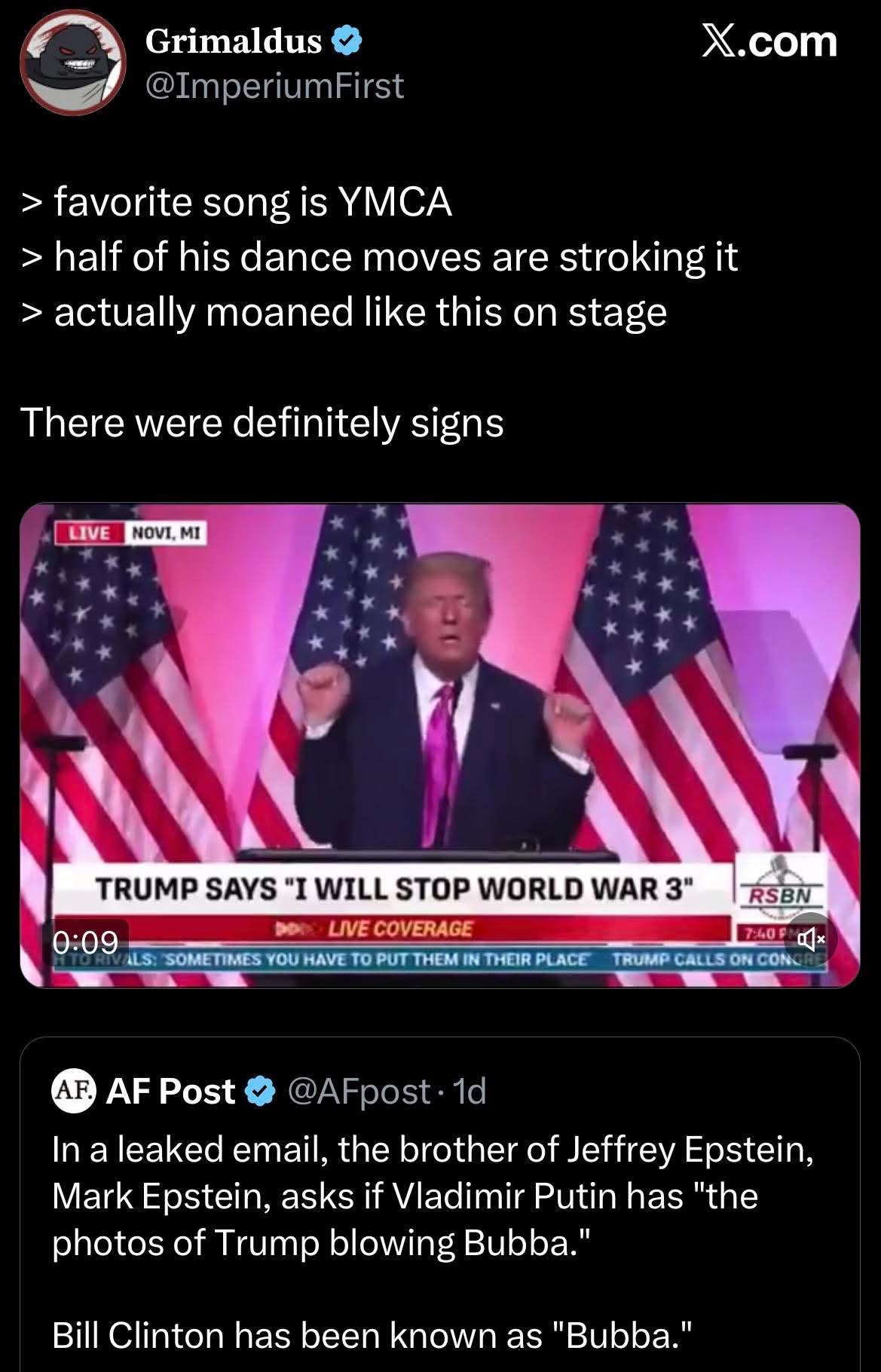Click the AF Post account name
The image size is (881, 1372).
171,1091
